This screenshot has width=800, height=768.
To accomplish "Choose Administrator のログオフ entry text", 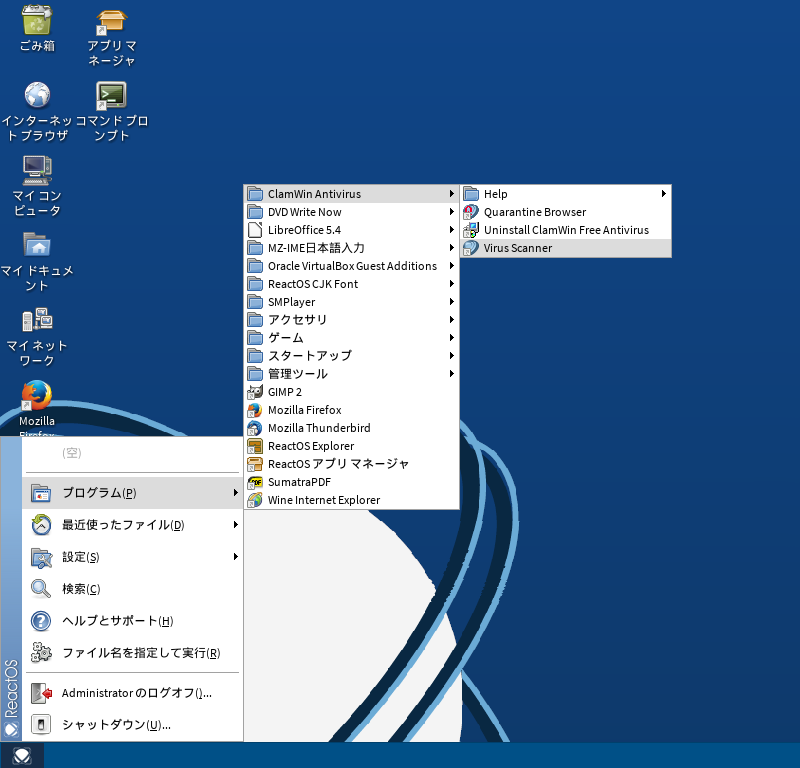I will point(137,693).
